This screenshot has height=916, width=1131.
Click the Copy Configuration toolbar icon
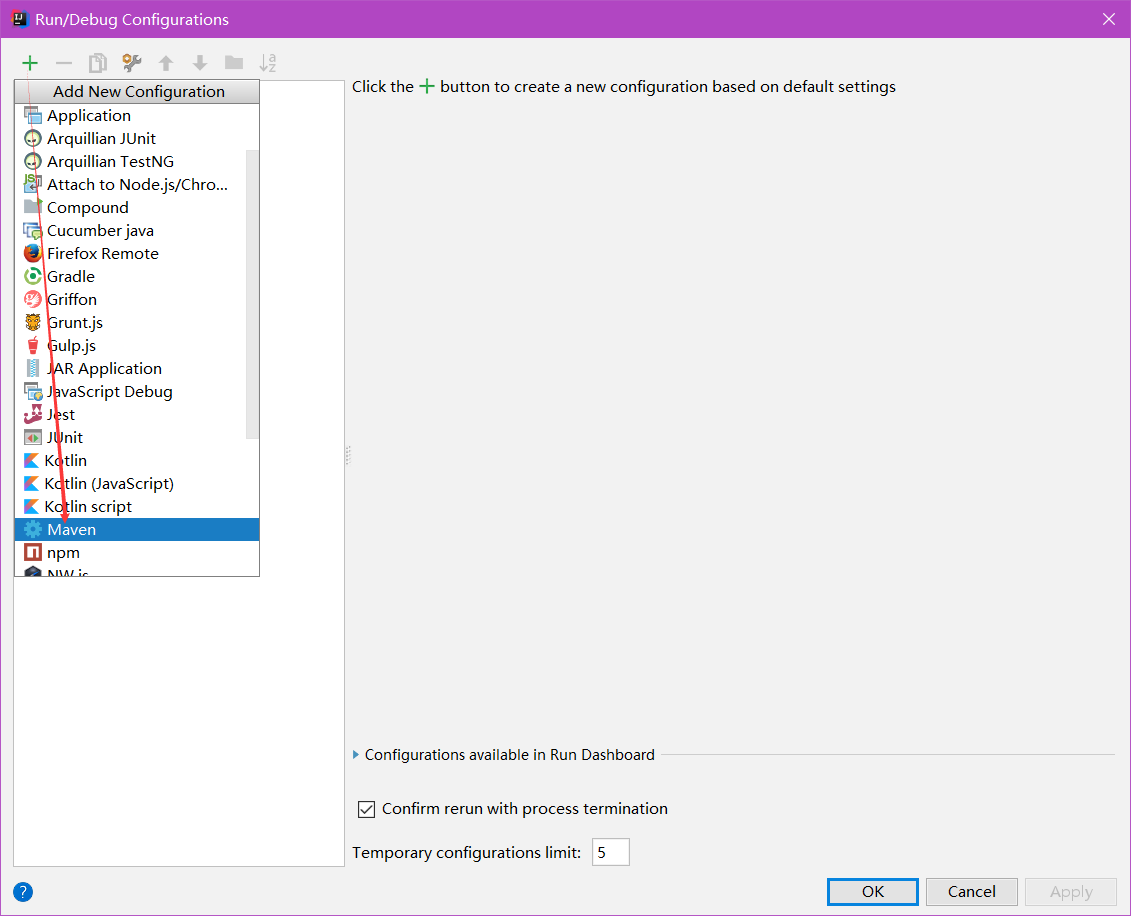pyautogui.click(x=97, y=63)
